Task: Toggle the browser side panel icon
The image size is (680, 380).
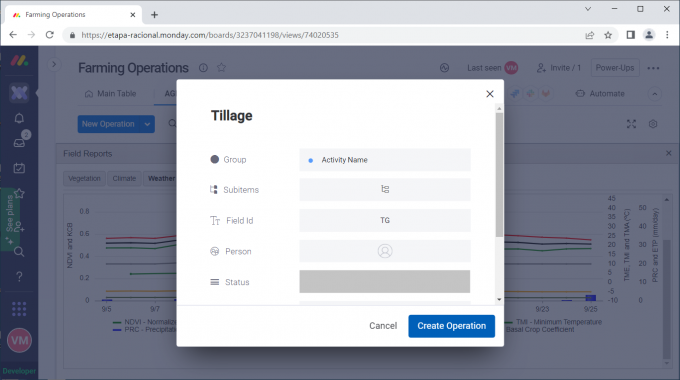Action: pyautogui.click(x=631, y=35)
